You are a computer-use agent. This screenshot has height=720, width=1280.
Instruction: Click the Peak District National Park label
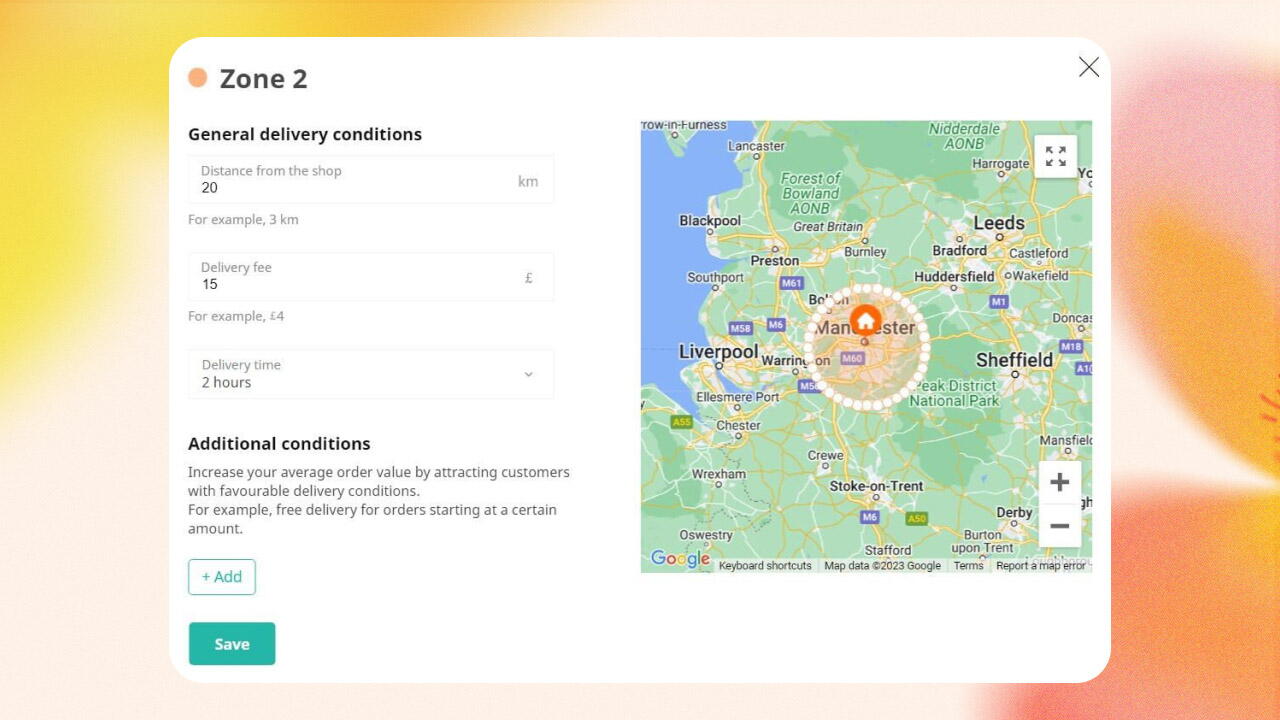pos(955,393)
